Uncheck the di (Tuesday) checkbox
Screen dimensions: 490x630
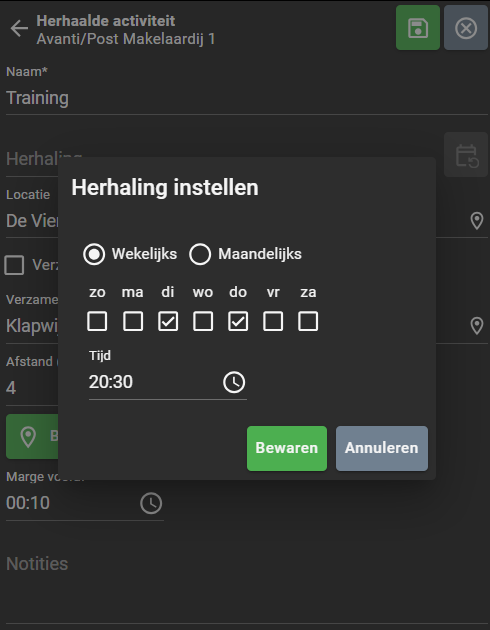[168, 321]
